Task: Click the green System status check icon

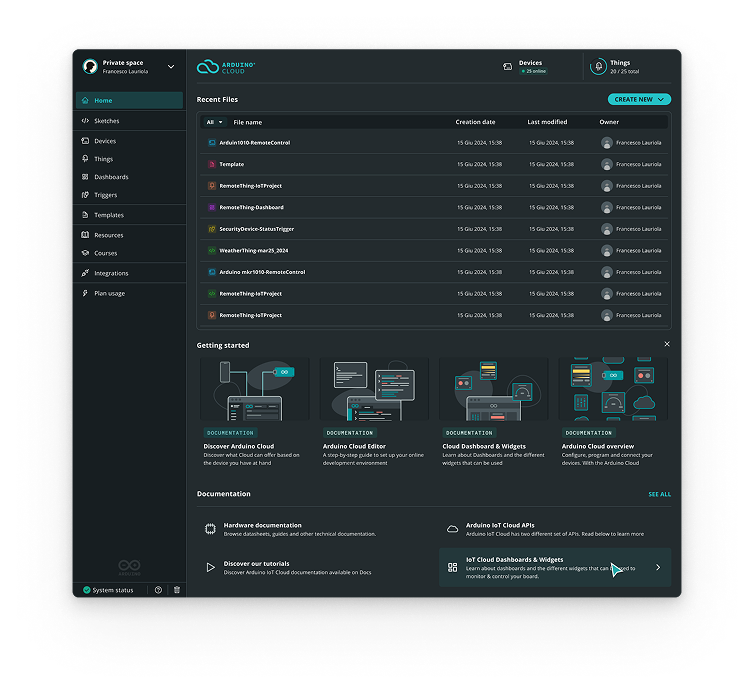Action: click(x=87, y=590)
